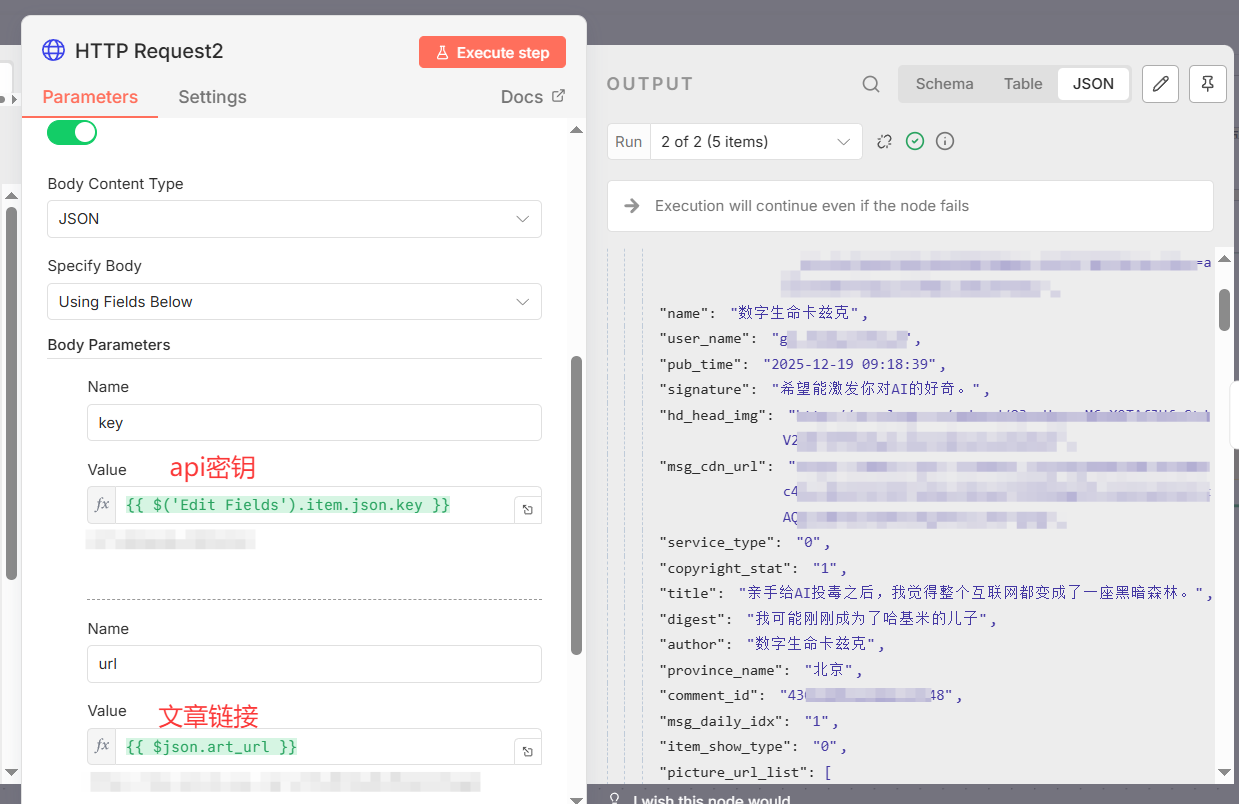Open output edit mode with the pencil icon
The height and width of the screenshot is (804, 1239).
click(1160, 84)
